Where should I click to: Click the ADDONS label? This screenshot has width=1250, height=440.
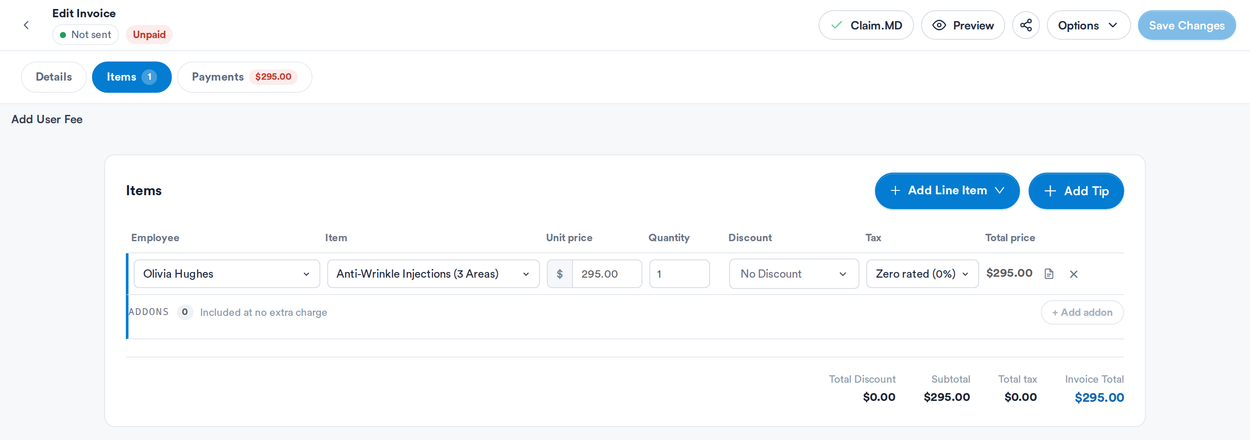tap(149, 312)
